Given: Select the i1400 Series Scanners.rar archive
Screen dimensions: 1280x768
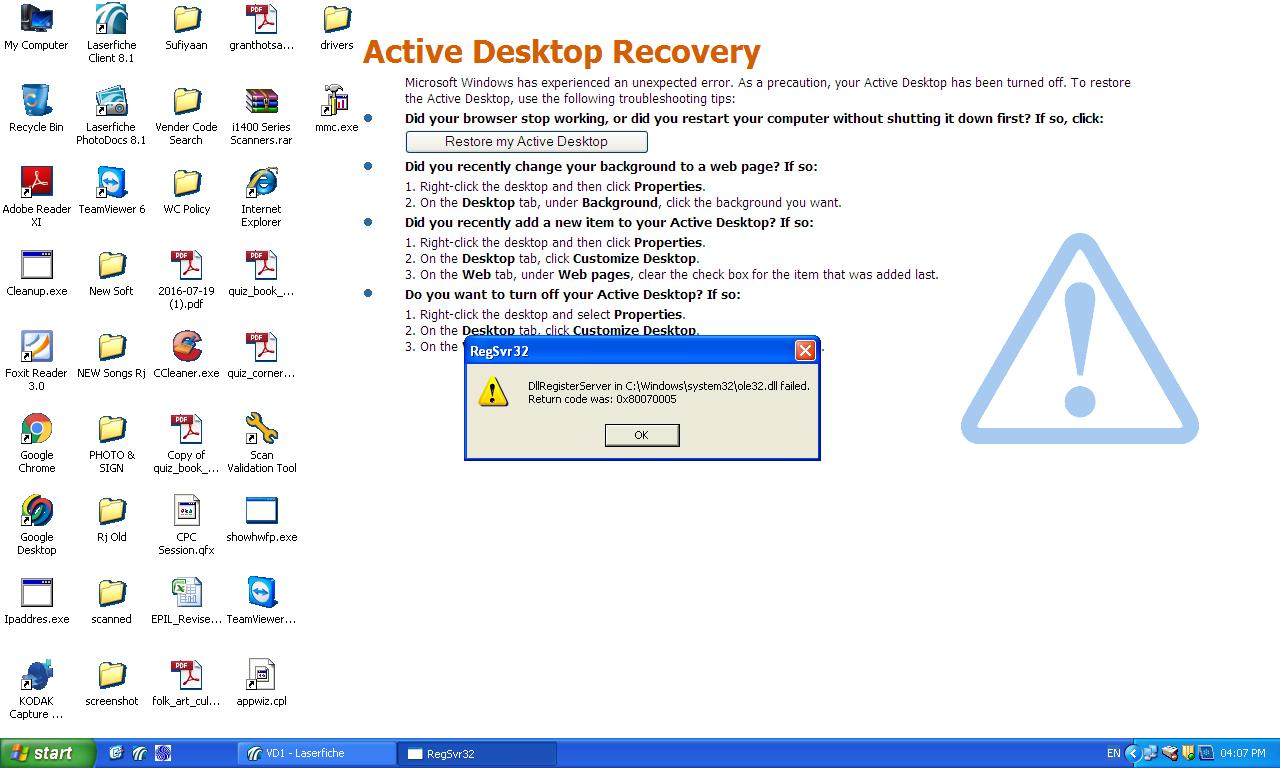Looking at the screenshot, I should (x=261, y=116).
